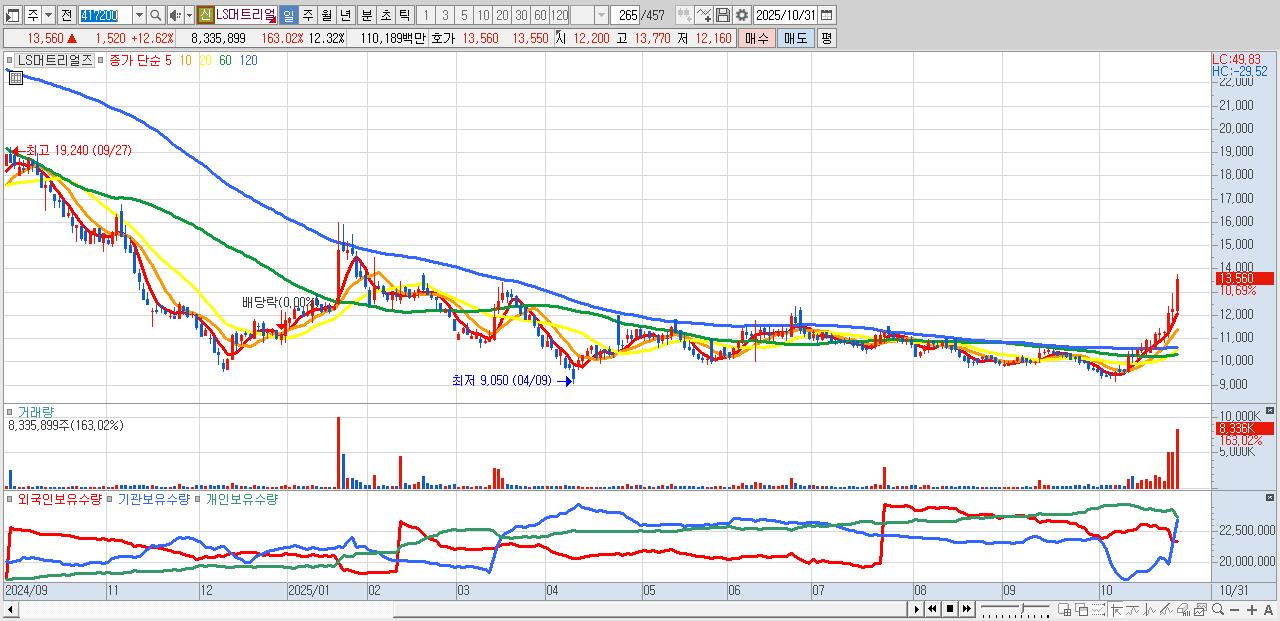The width and height of the screenshot is (1280, 621).
Task: Switch to 년 yearly chart period
Action: click(x=345, y=15)
